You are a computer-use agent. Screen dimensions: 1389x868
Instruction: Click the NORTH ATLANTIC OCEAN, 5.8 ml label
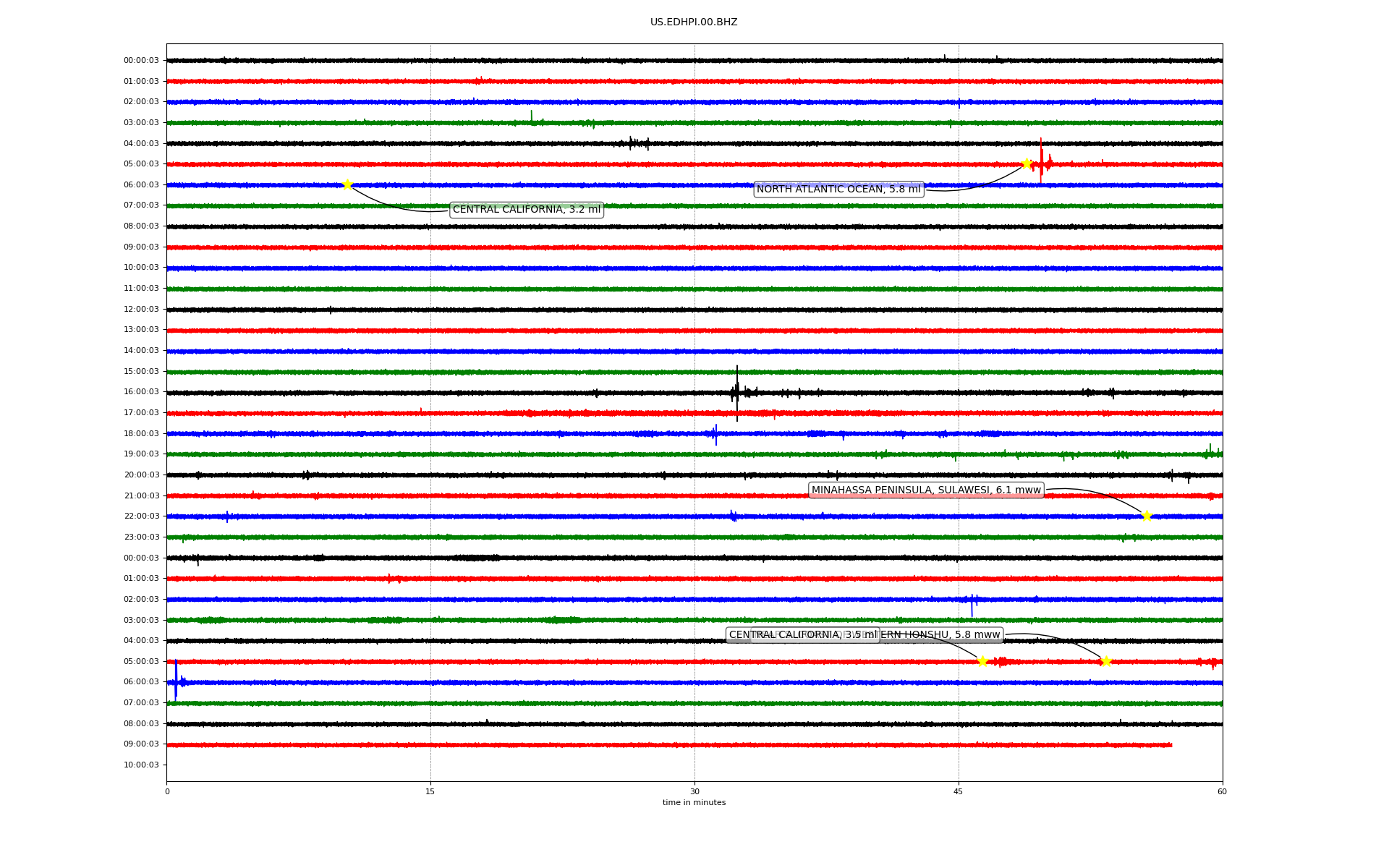pos(838,190)
